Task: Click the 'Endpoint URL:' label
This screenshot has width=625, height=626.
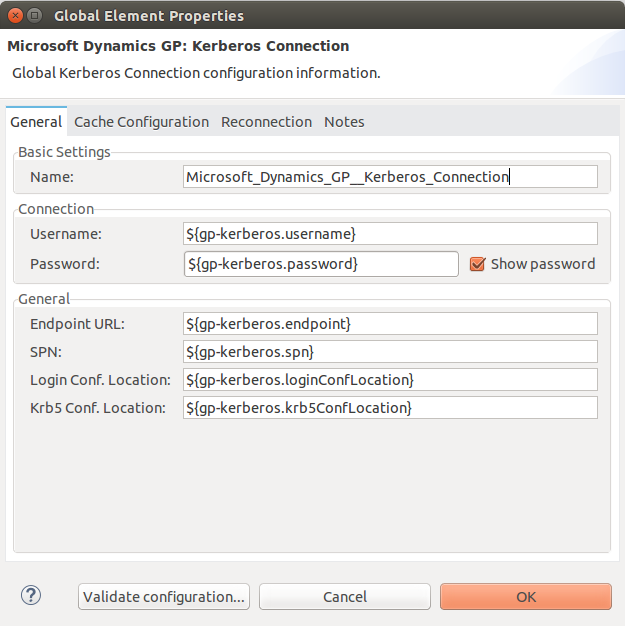Action: (77, 324)
